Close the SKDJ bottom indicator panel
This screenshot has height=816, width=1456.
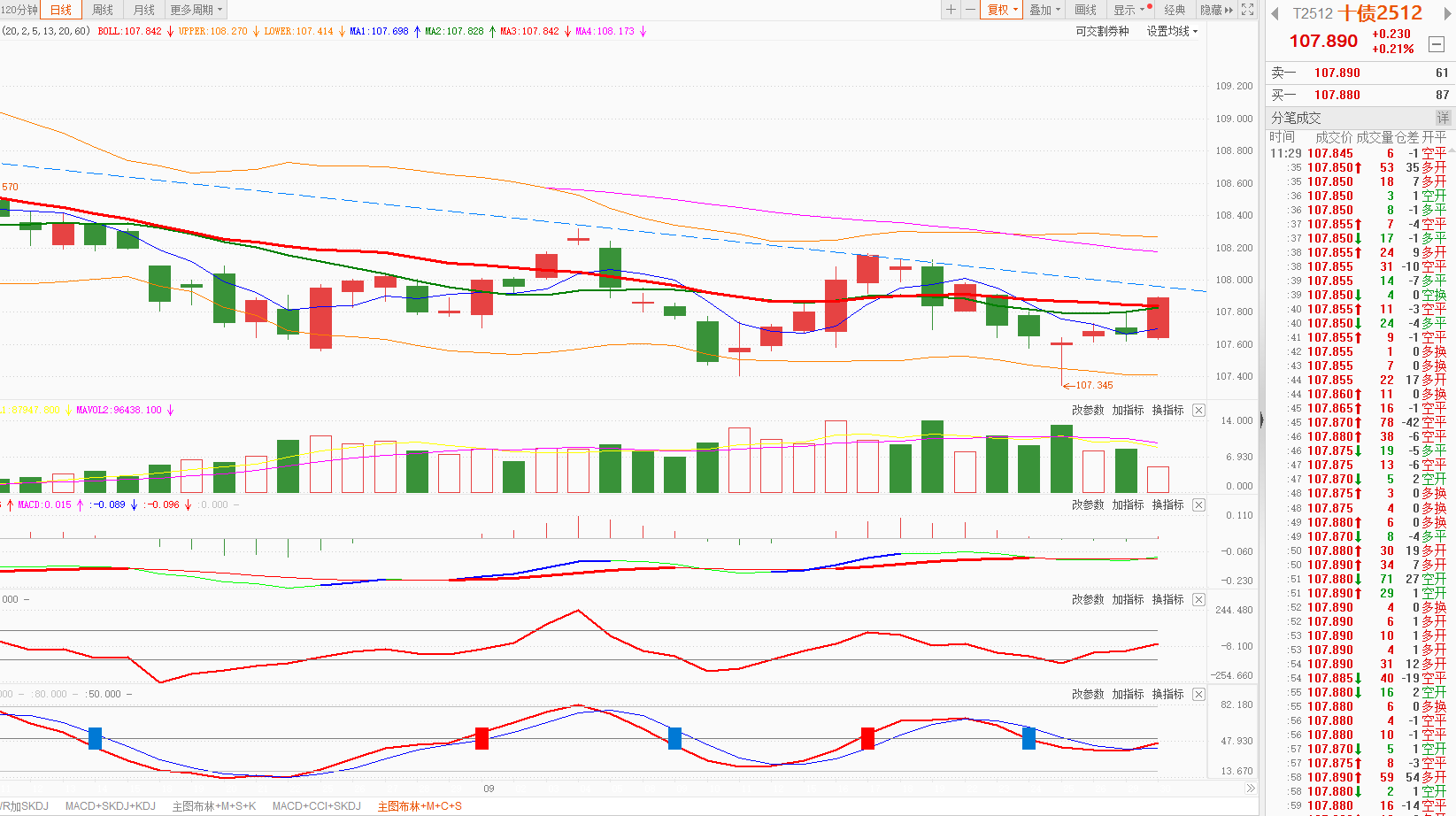(x=1198, y=695)
